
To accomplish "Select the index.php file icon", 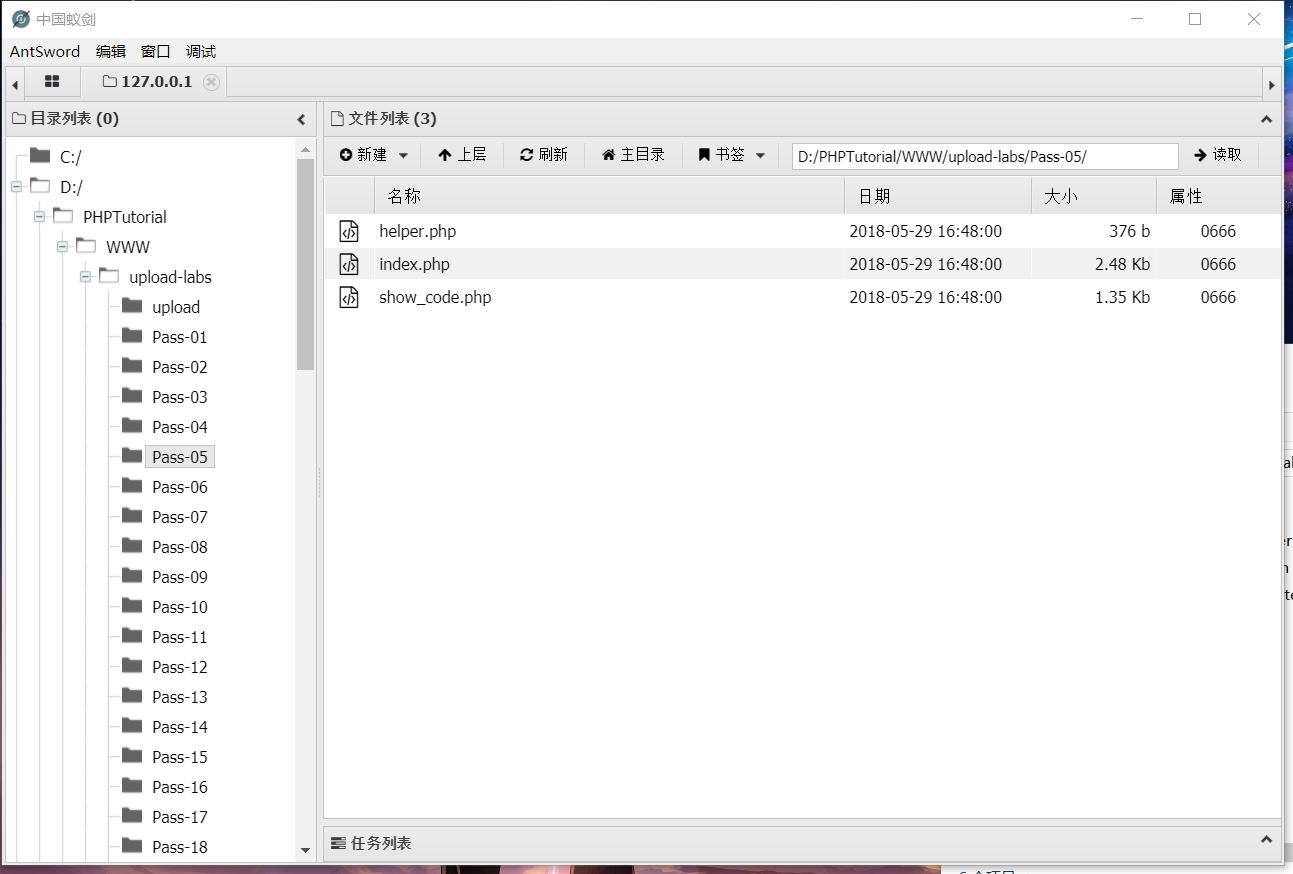I will tap(348, 264).
